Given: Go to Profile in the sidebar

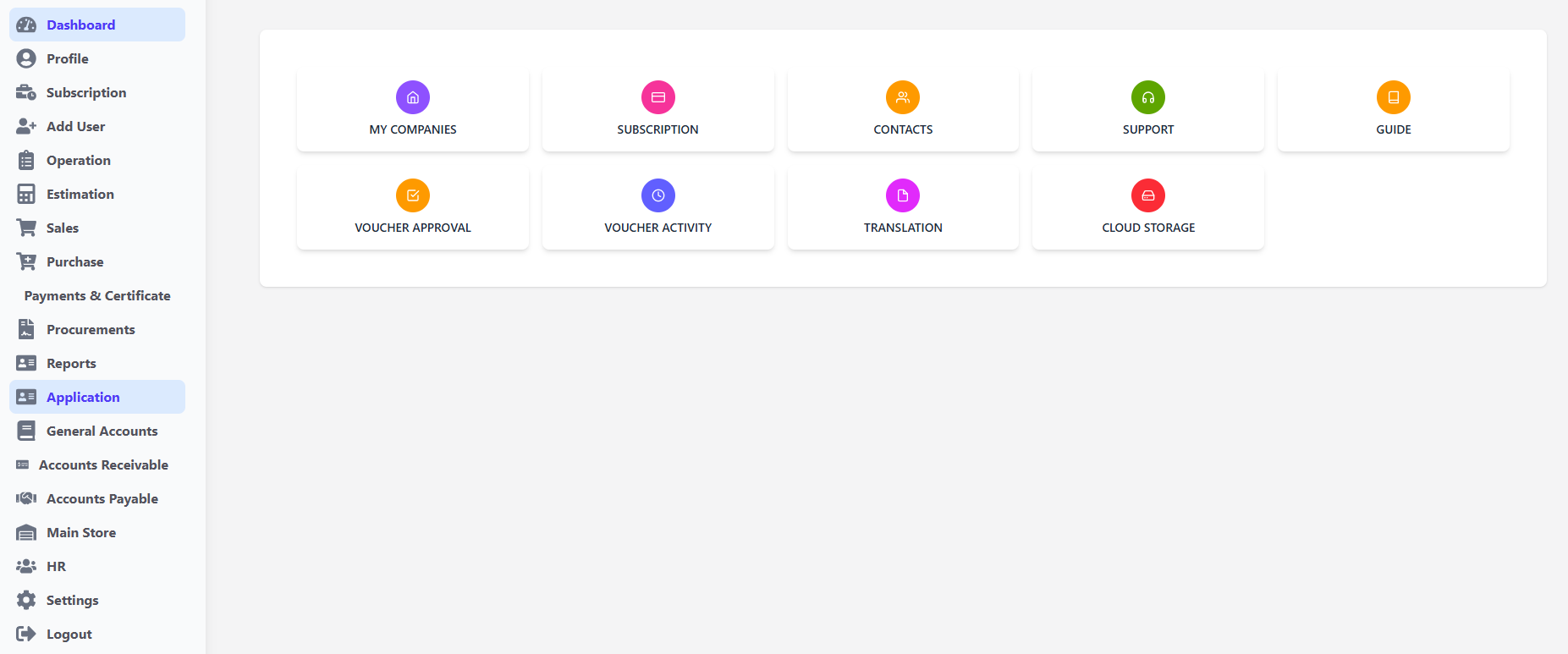Looking at the screenshot, I should 67,58.
